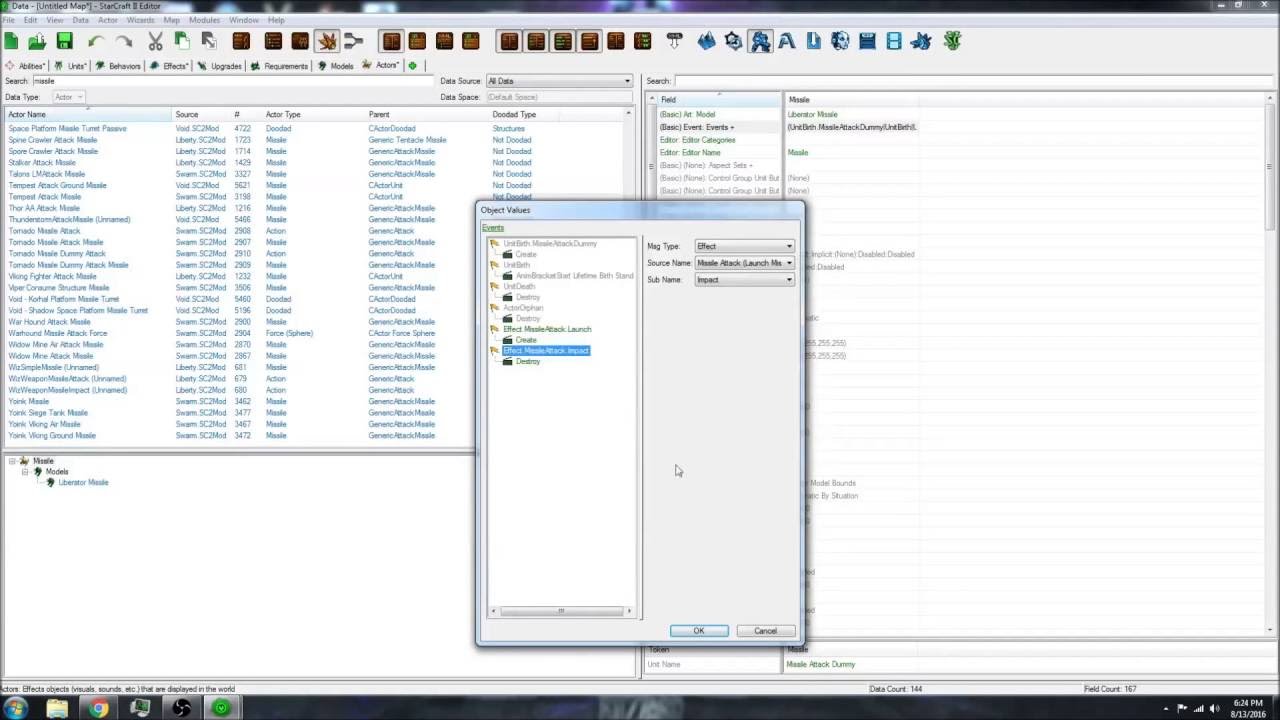Open the Cutscenes film strip icon
The image size is (1280, 720).
click(894, 41)
